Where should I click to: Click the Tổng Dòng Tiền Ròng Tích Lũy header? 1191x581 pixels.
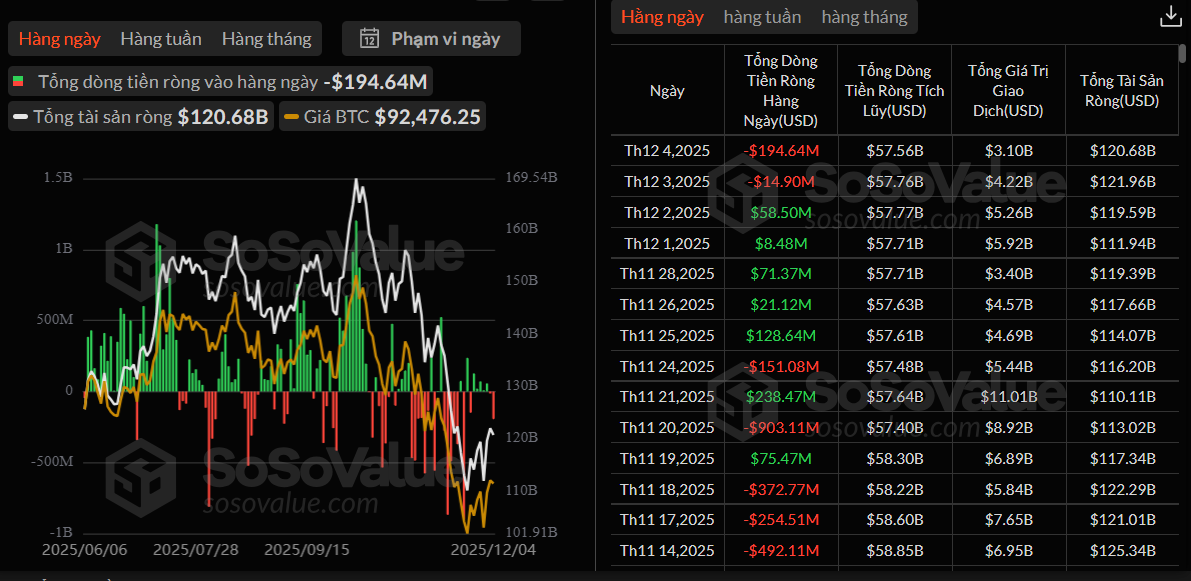(894, 90)
